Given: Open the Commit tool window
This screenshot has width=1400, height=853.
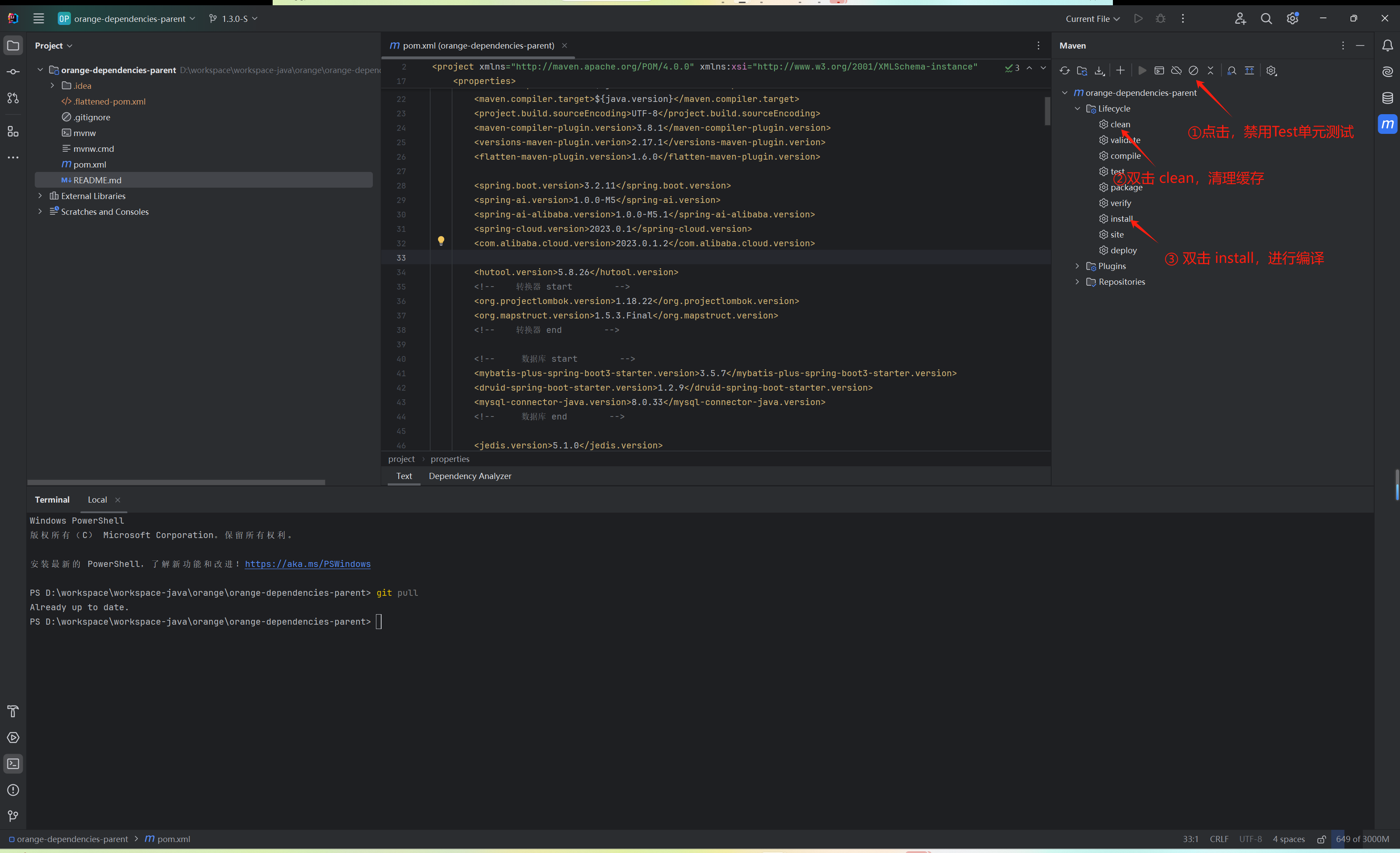Looking at the screenshot, I should [13, 72].
